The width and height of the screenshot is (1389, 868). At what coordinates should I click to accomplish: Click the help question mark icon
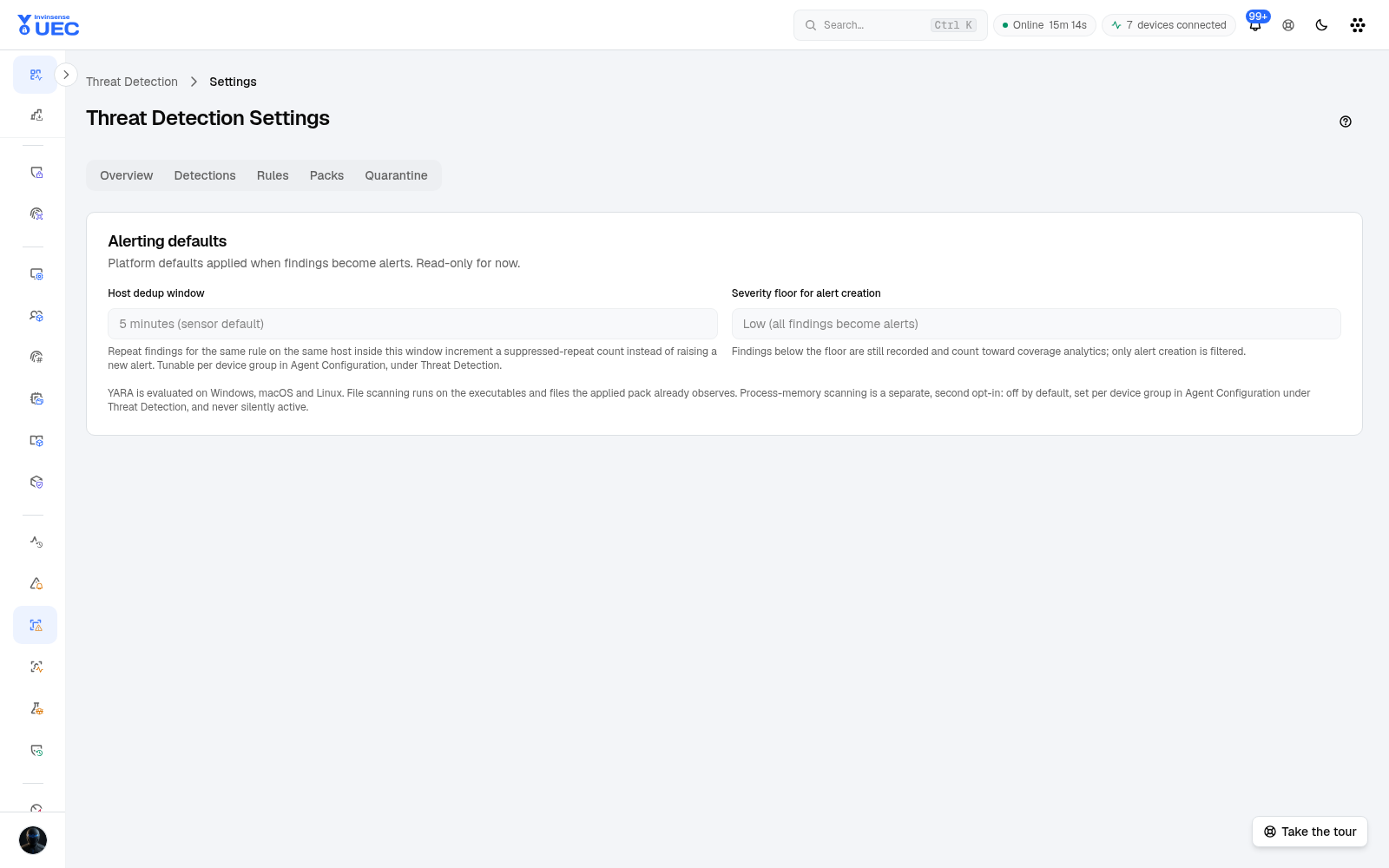[x=1346, y=122]
